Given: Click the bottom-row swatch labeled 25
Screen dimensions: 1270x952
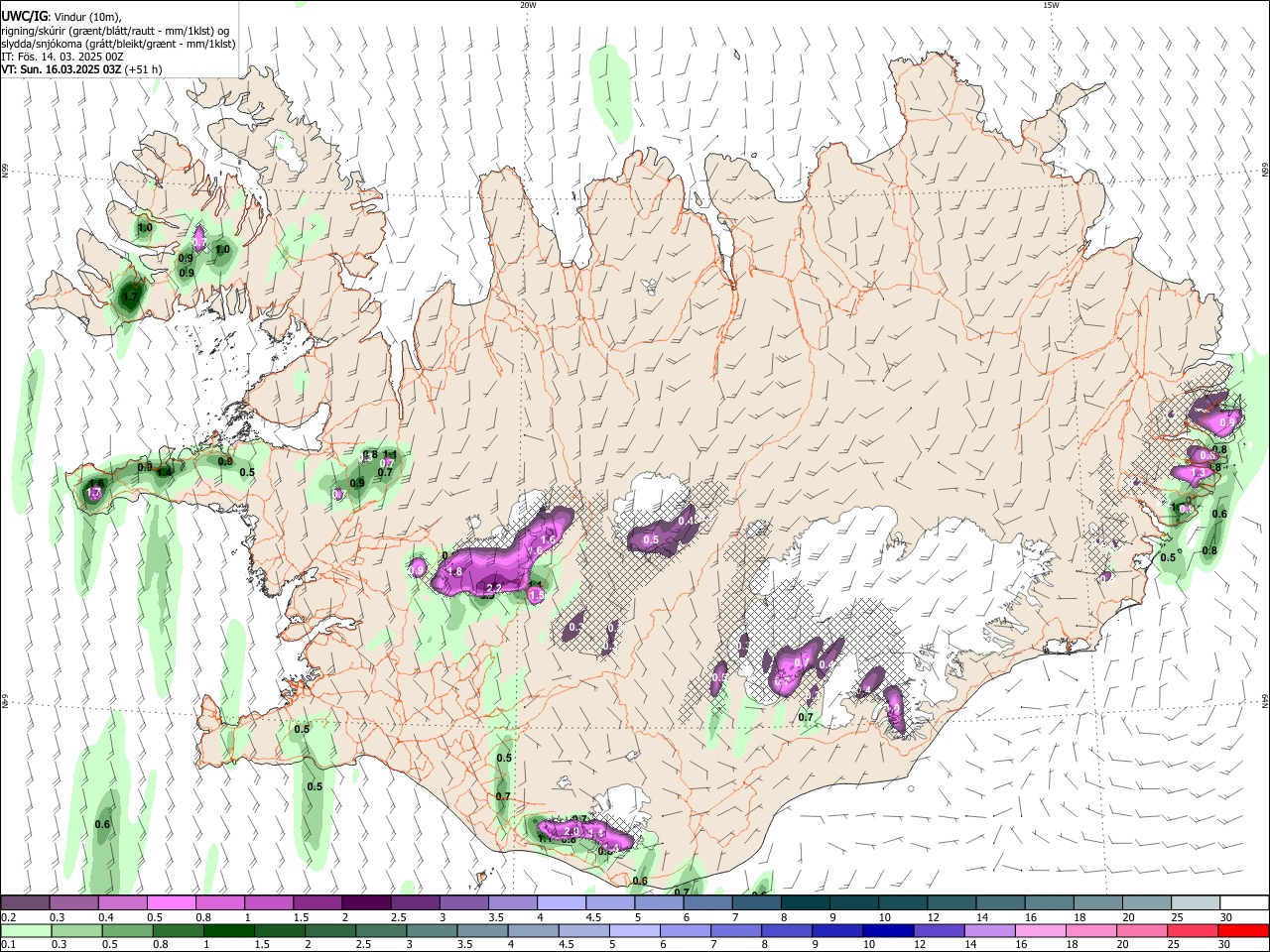Looking at the screenshot, I should pyautogui.click(x=1193, y=930).
